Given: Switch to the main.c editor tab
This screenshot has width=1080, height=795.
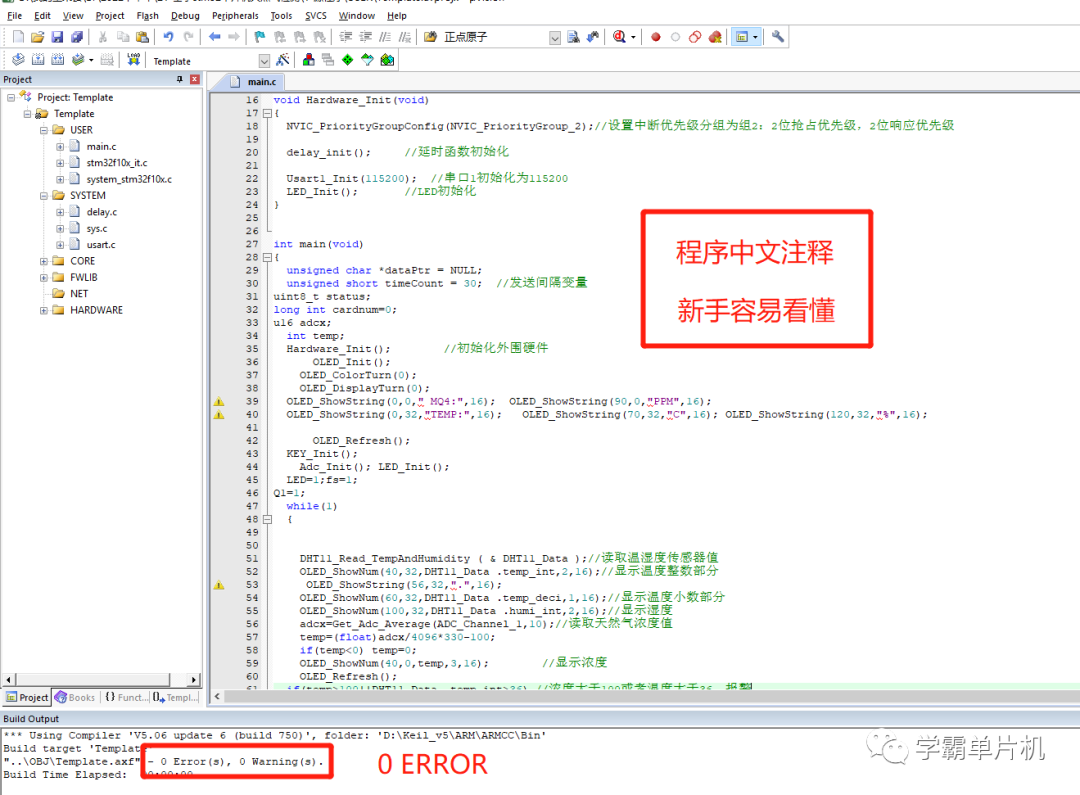Looking at the screenshot, I should (x=253, y=82).
